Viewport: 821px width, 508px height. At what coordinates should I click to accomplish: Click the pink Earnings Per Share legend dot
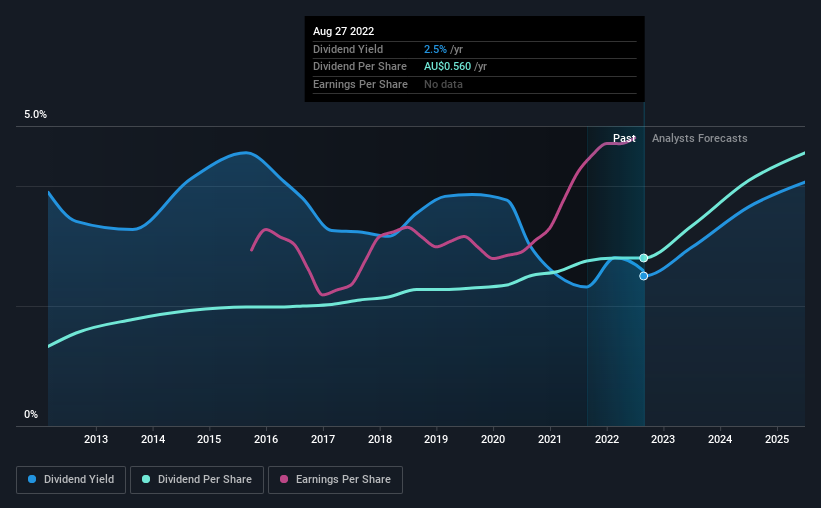[284, 479]
